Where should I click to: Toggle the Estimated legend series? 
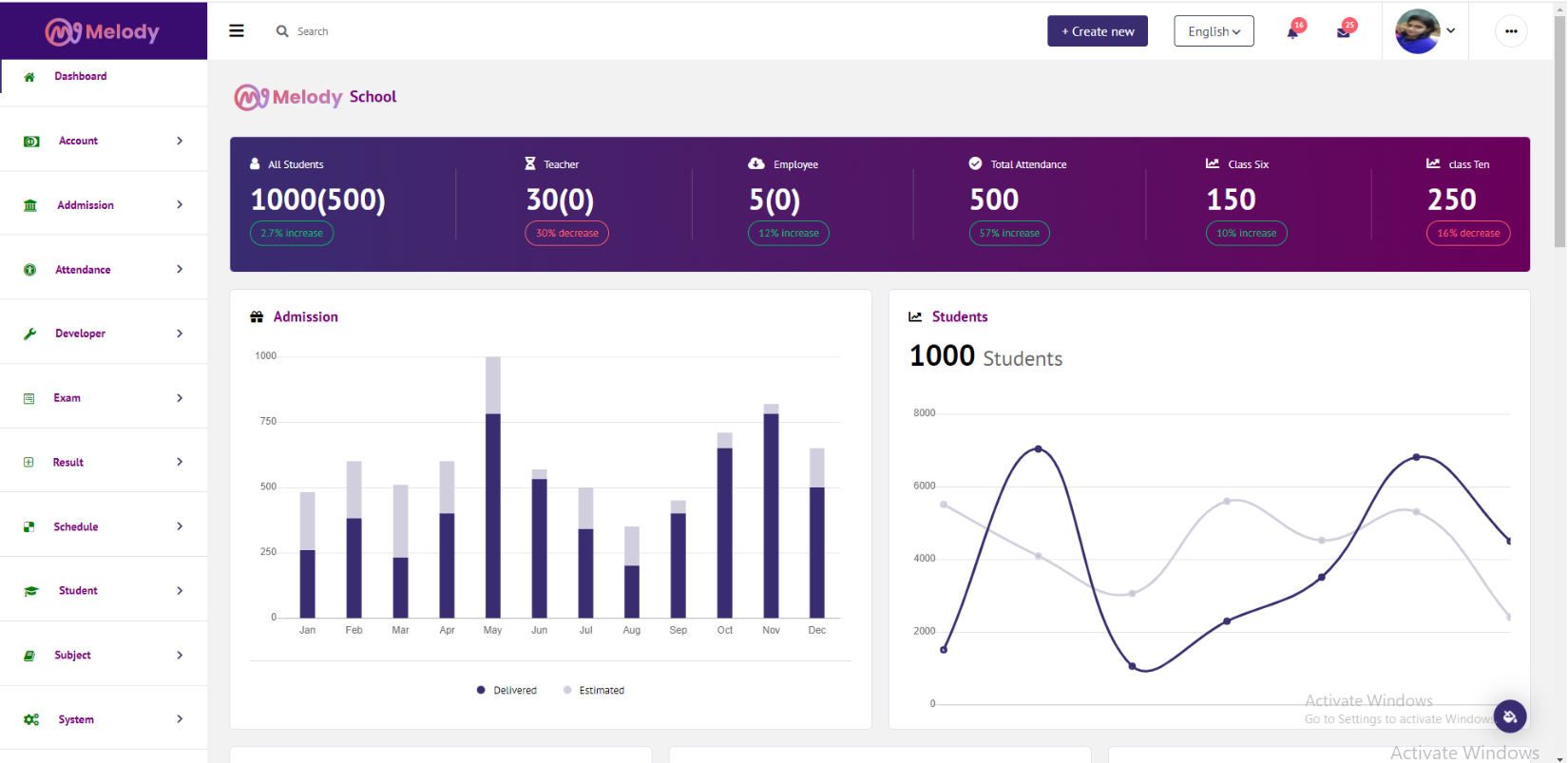594,691
